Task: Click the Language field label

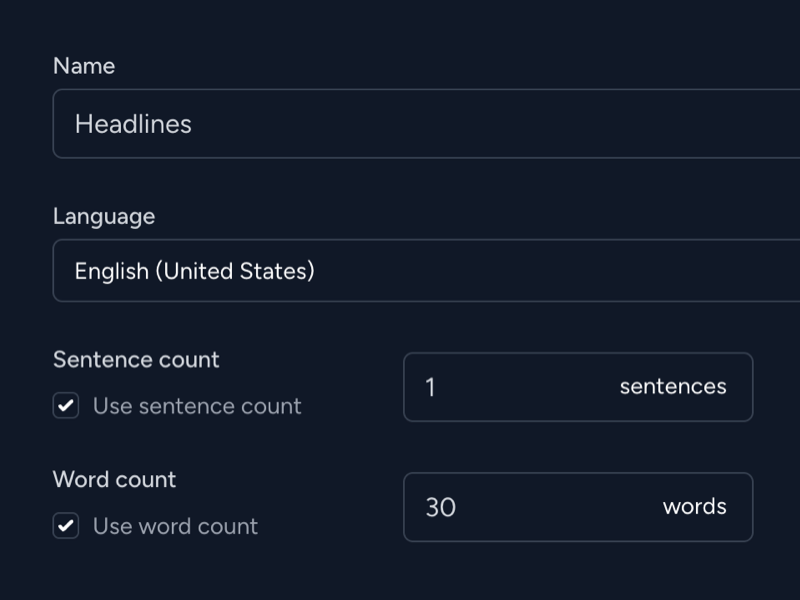Action: click(x=104, y=216)
